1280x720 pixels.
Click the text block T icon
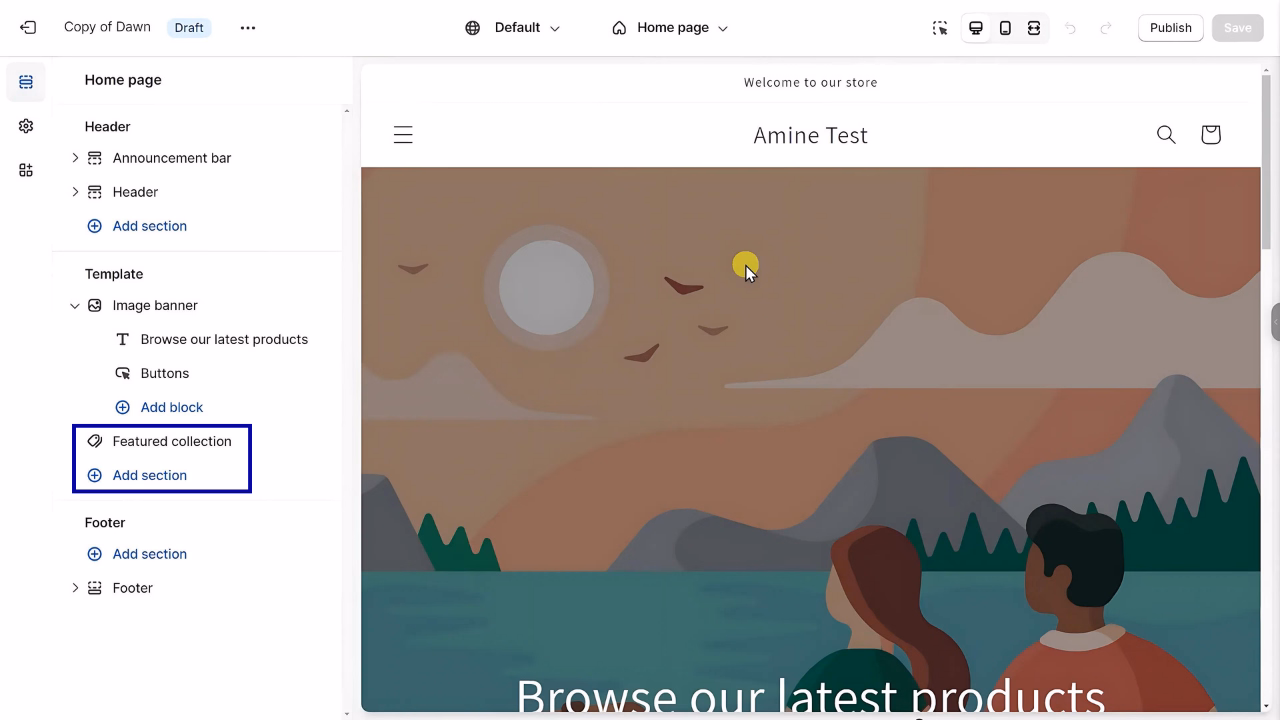click(123, 339)
